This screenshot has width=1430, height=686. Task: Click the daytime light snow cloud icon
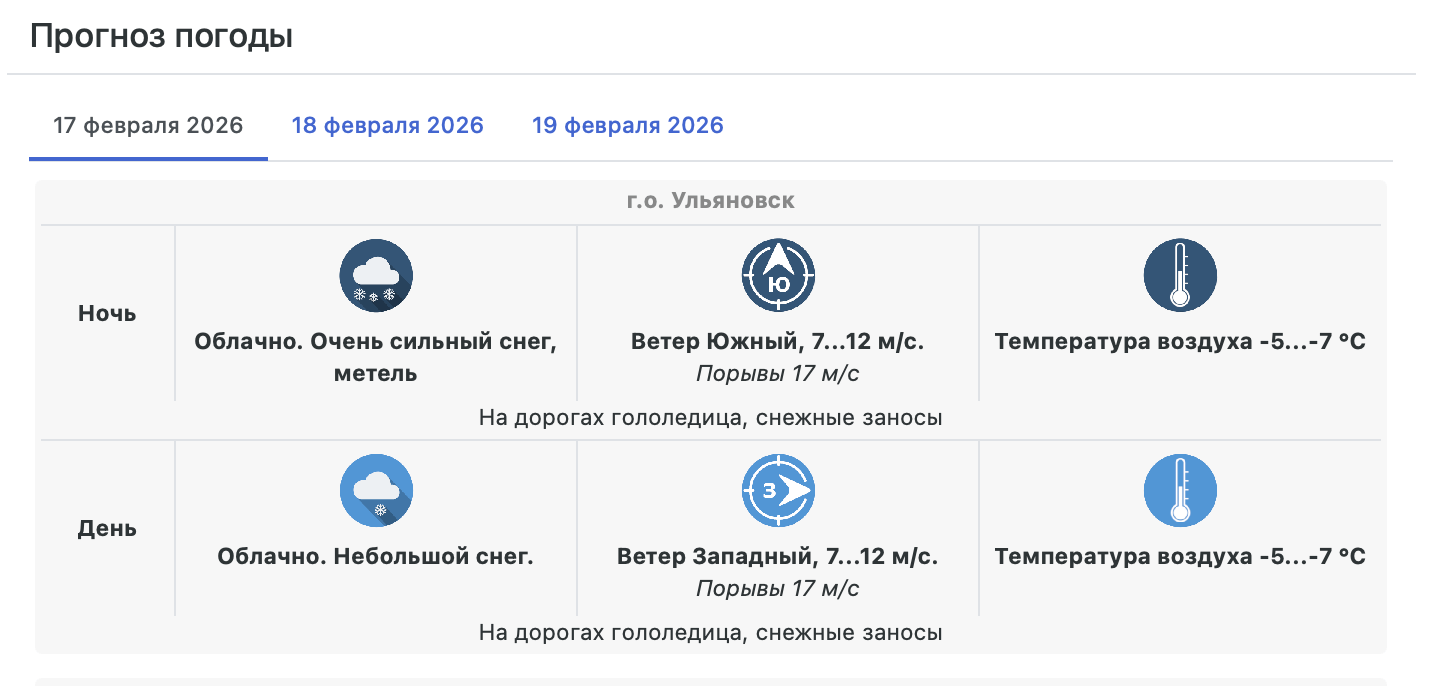pos(376,491)
